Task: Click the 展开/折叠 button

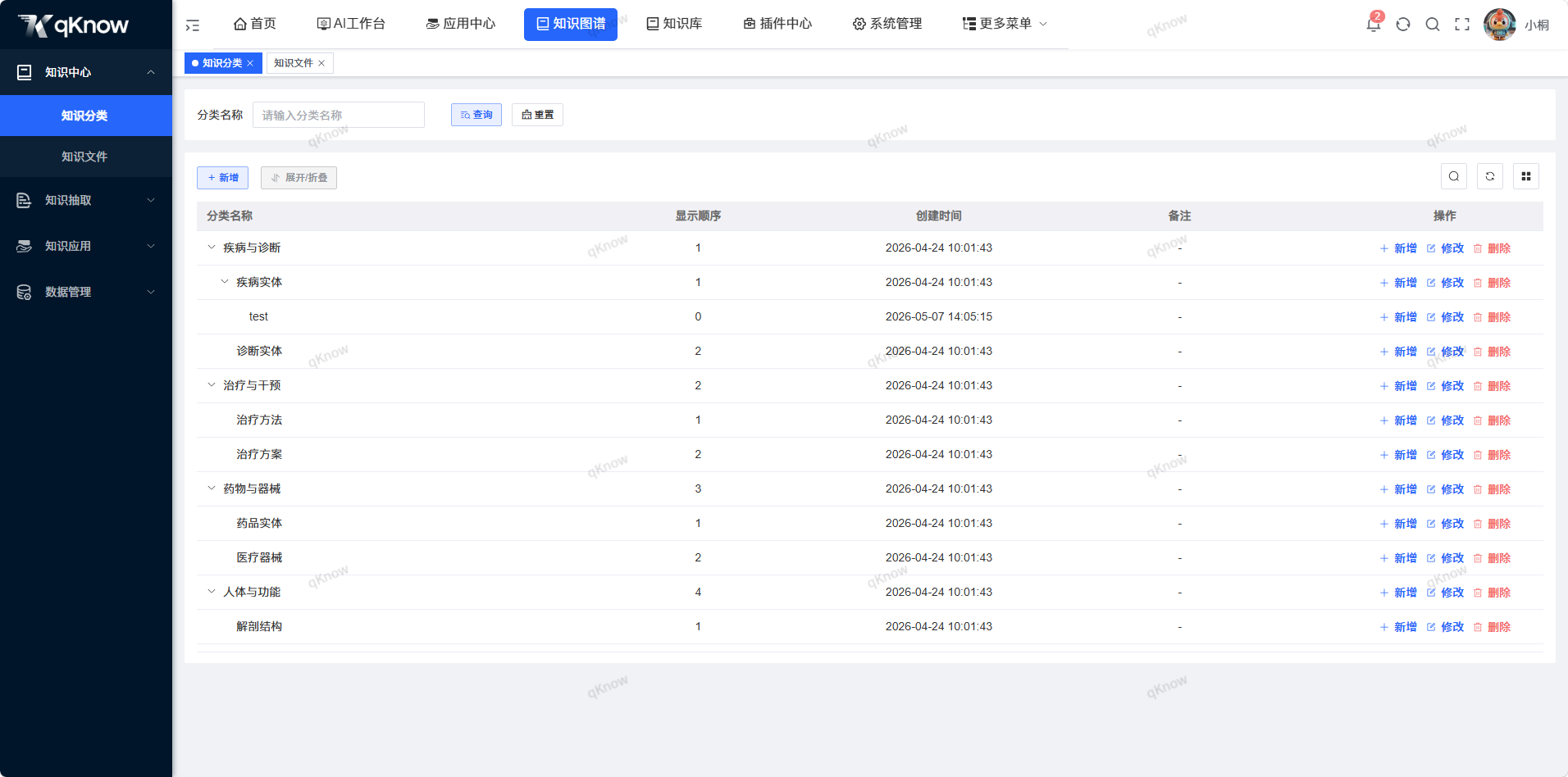Action: (x=299, y=178)
